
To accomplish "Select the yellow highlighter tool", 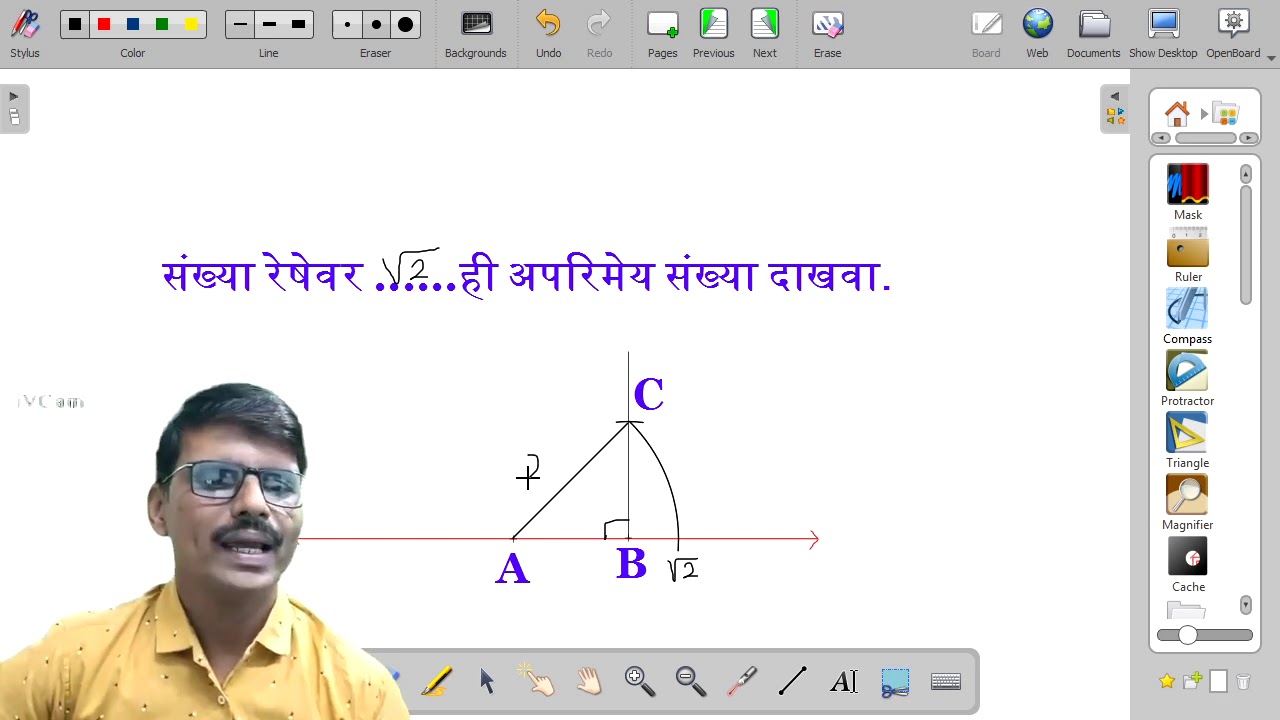I will pyautogui.click(x=437, y=681).
